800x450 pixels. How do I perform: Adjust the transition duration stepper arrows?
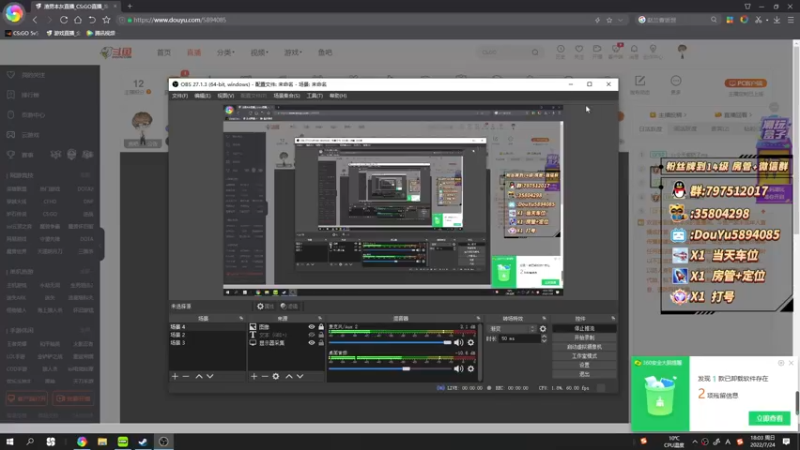point(544,338)
